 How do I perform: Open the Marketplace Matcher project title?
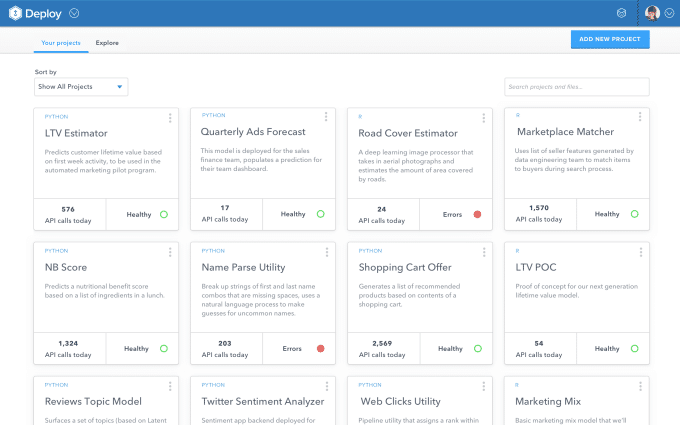click(x=565, y=132)
